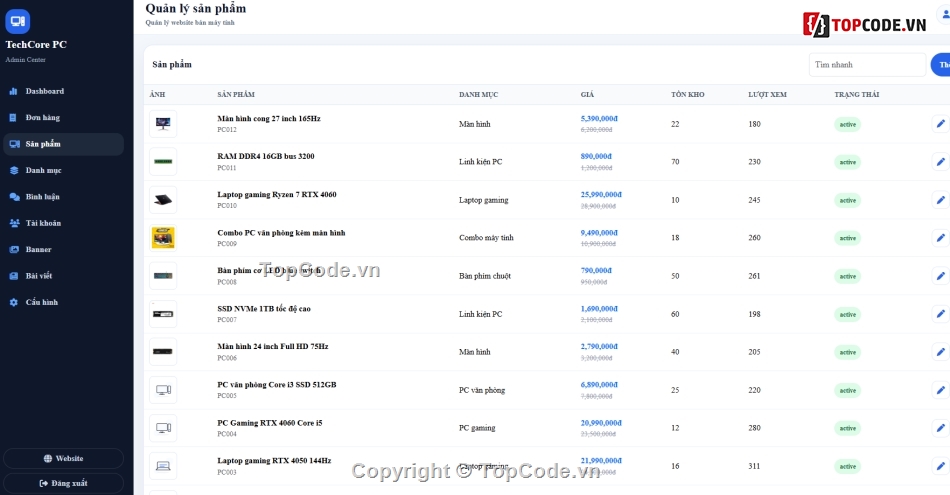950x495 pixels.
Task: Open thumbnail of Màn hình cong 27 inch
Action: (x=163, y=124)
